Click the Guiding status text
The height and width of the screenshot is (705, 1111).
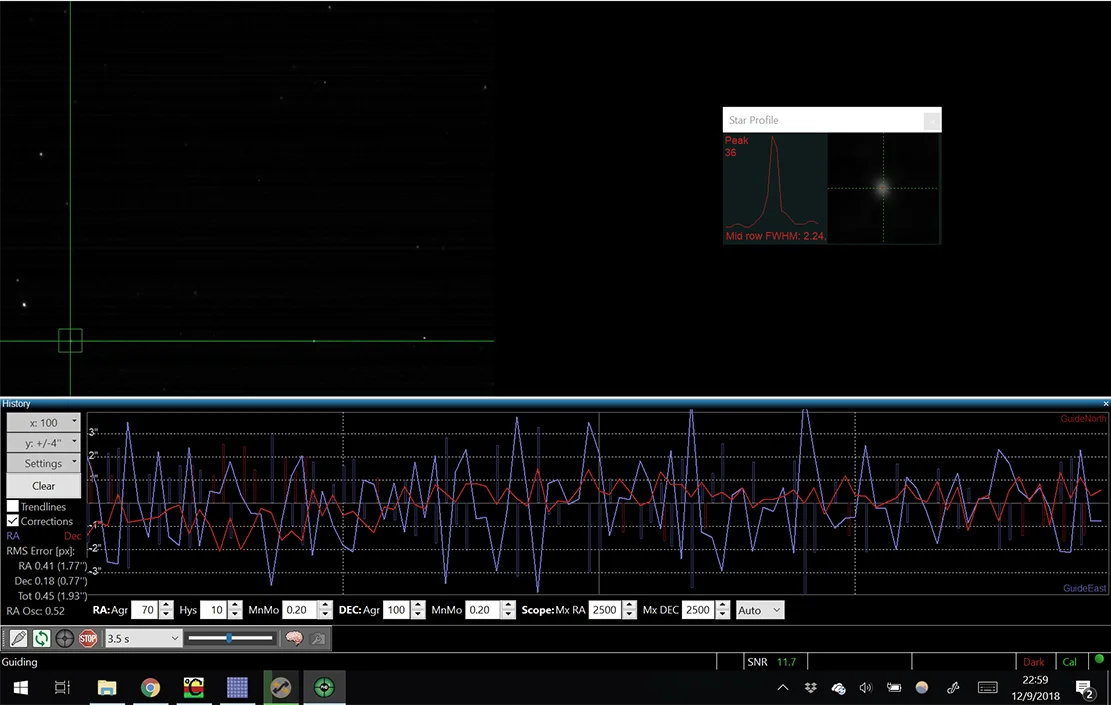(x=20, y=662)
